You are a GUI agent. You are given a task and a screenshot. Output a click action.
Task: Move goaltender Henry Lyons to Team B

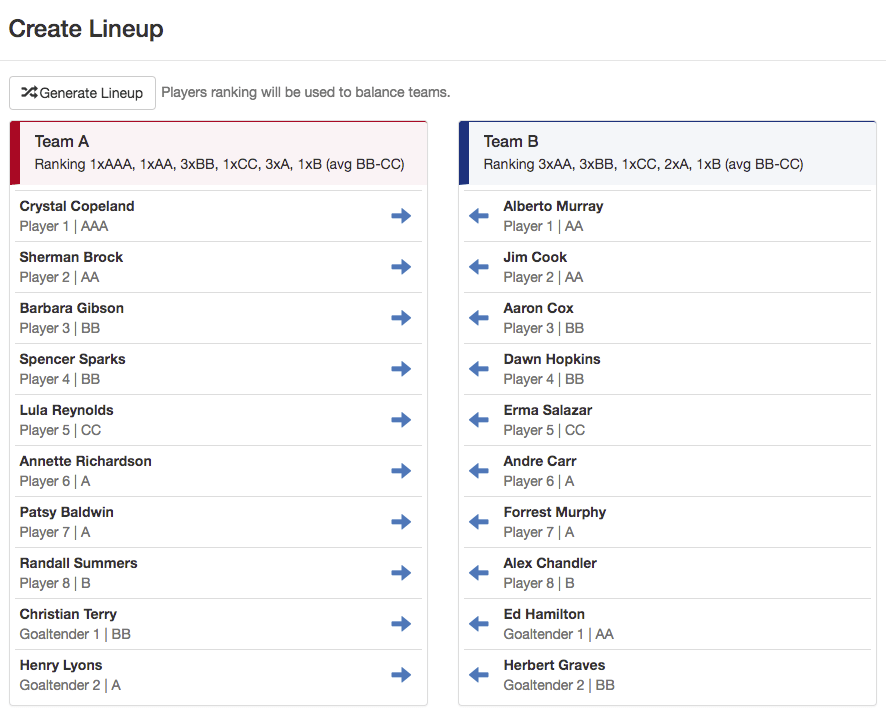tap(401, 675)
